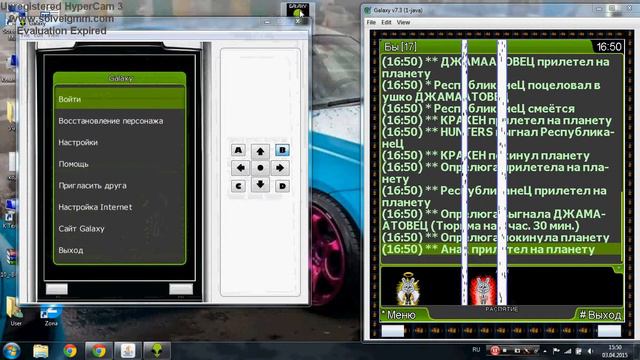Open the Zona desktop shortcut

click(51, 315)
